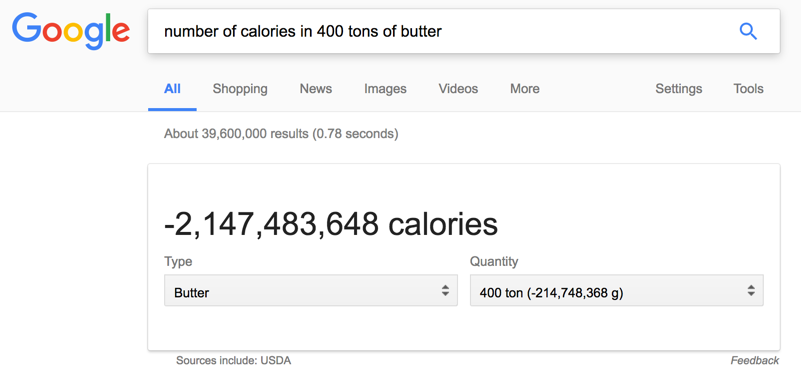Expand the More search options menu
The width and height of the screenshot is (801, 371).
(525, 89)
